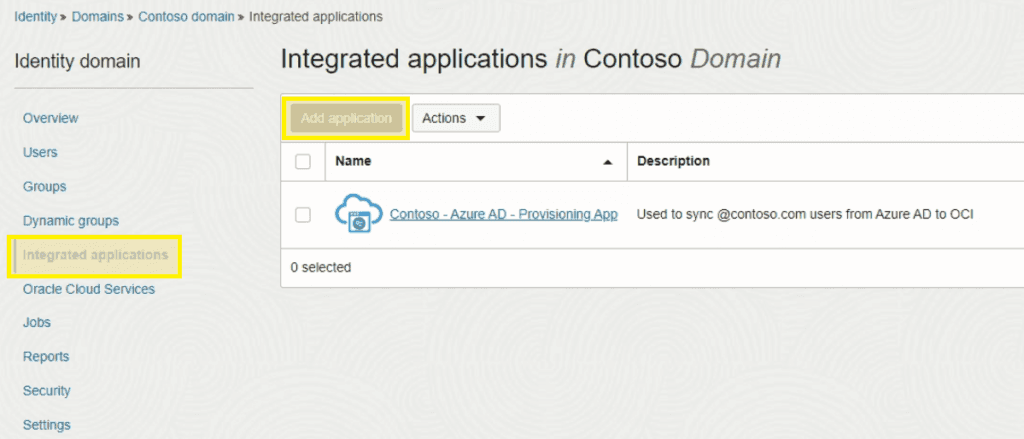This screenshot has height=439, width=1024.
Task: Open Users in sidebar
Action: point(40,152)
